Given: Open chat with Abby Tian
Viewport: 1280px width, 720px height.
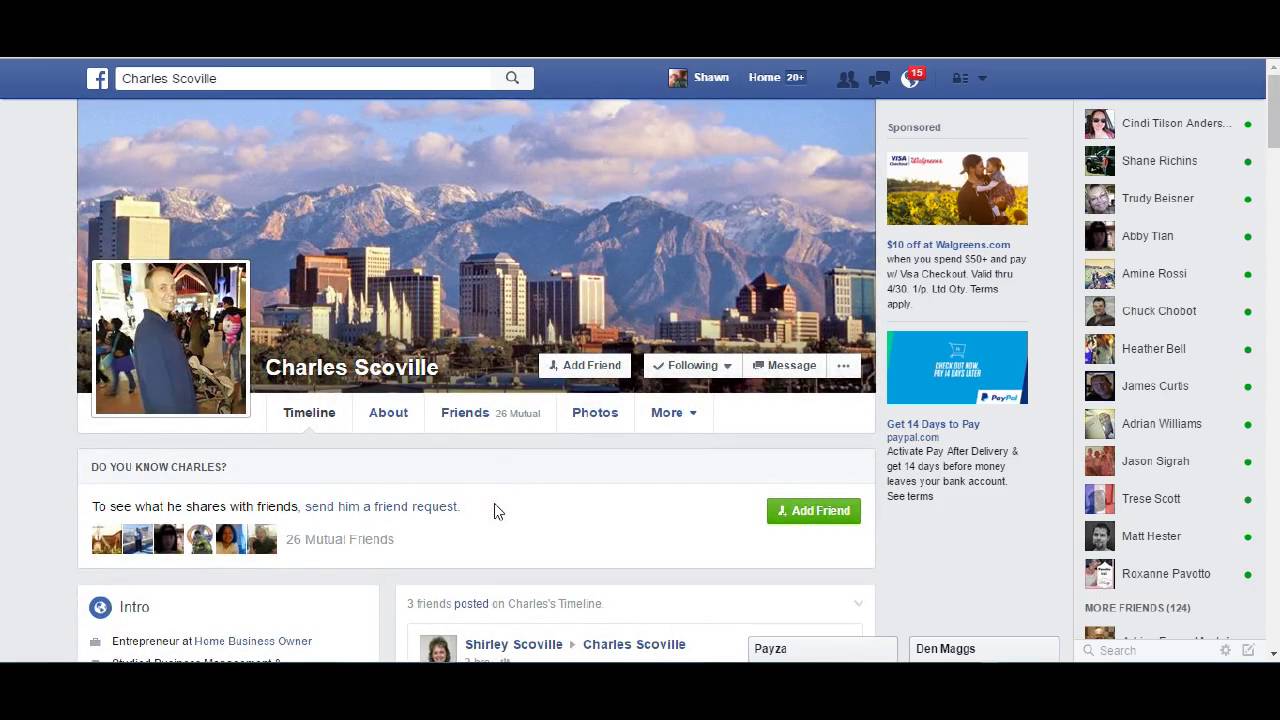Looking at the screenshot, I should [x=1169, y=236].
